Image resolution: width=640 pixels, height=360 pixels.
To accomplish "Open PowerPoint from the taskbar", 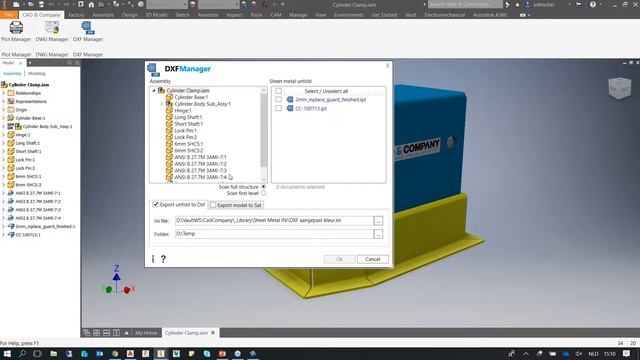I will 222,353.
